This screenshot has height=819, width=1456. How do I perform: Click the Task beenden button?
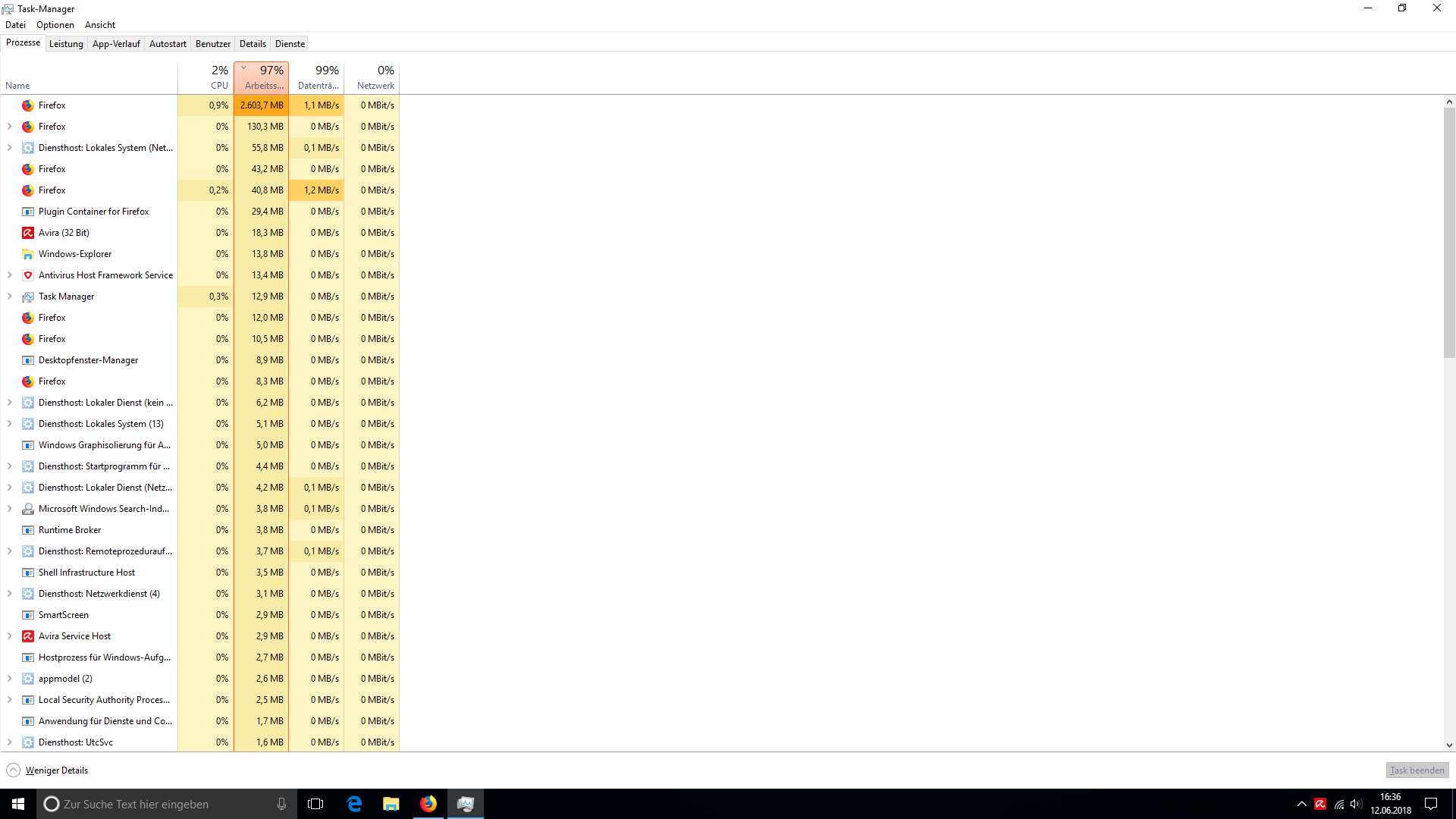click(x=1417, y=770)
